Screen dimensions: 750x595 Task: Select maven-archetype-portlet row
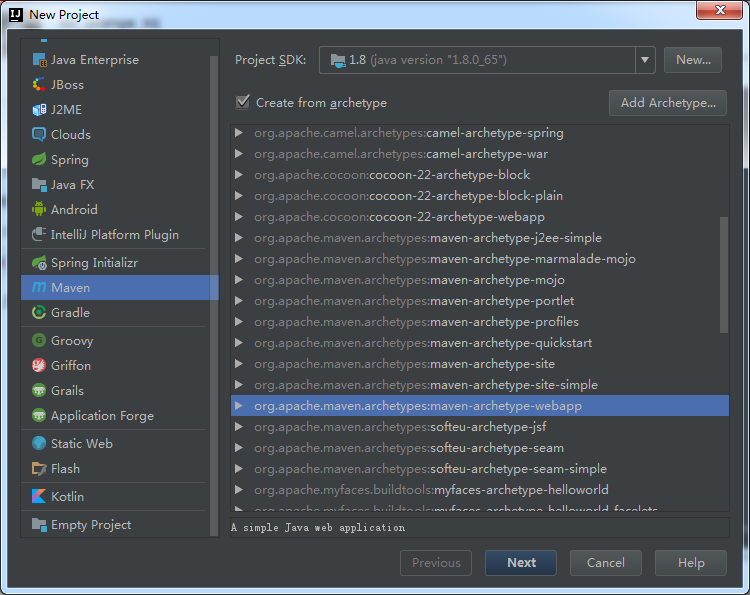tap(480, 301)
